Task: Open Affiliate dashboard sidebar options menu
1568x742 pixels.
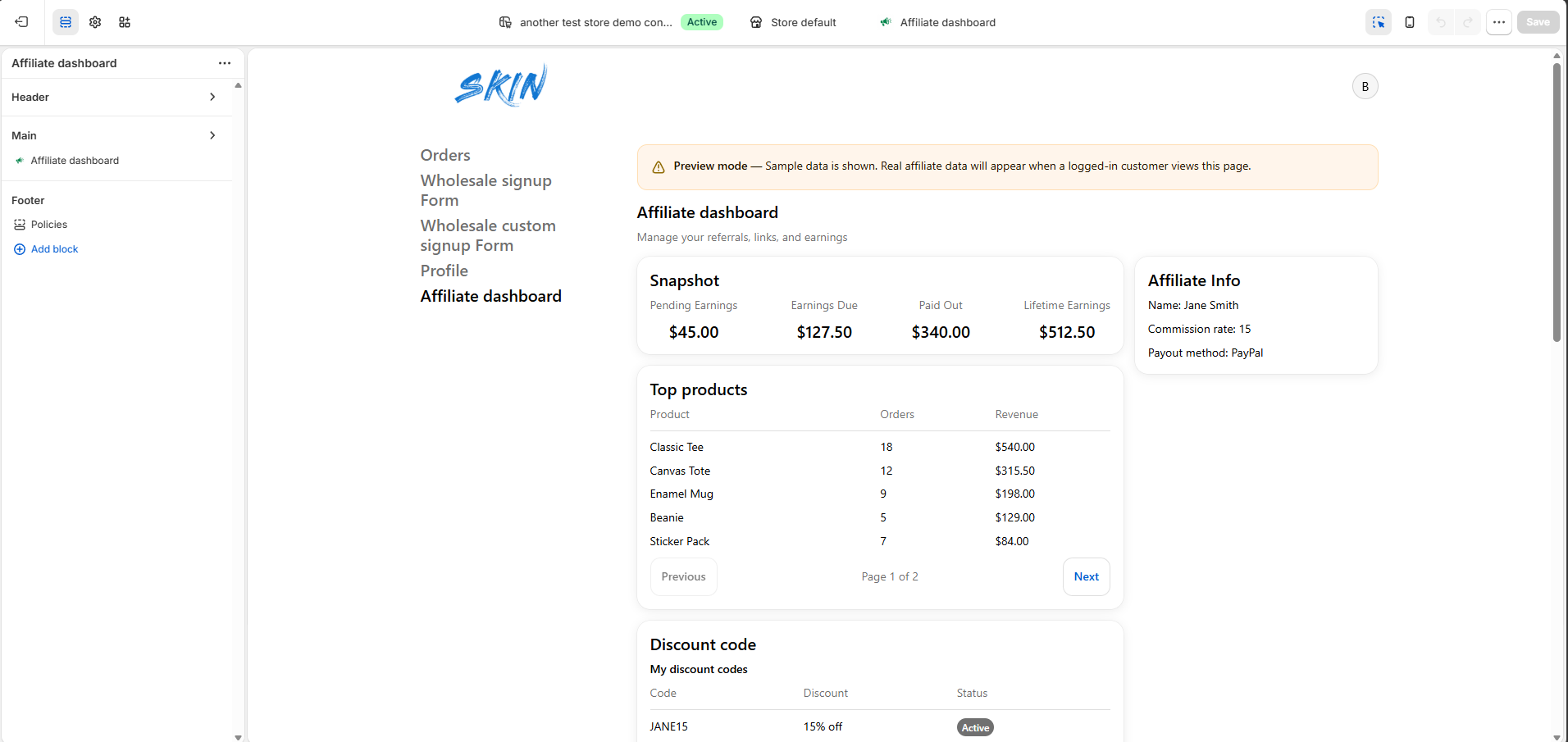Action: point(225,63)
